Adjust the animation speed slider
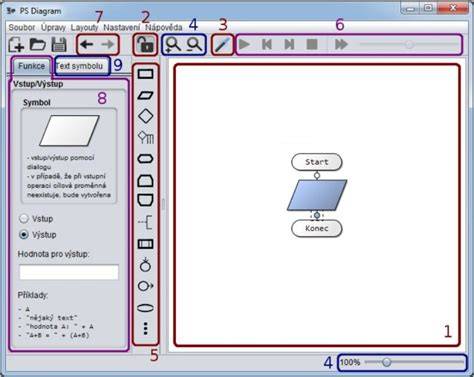Image resolution: width=474 pixels, height=377 pixels. coord(408,44)
